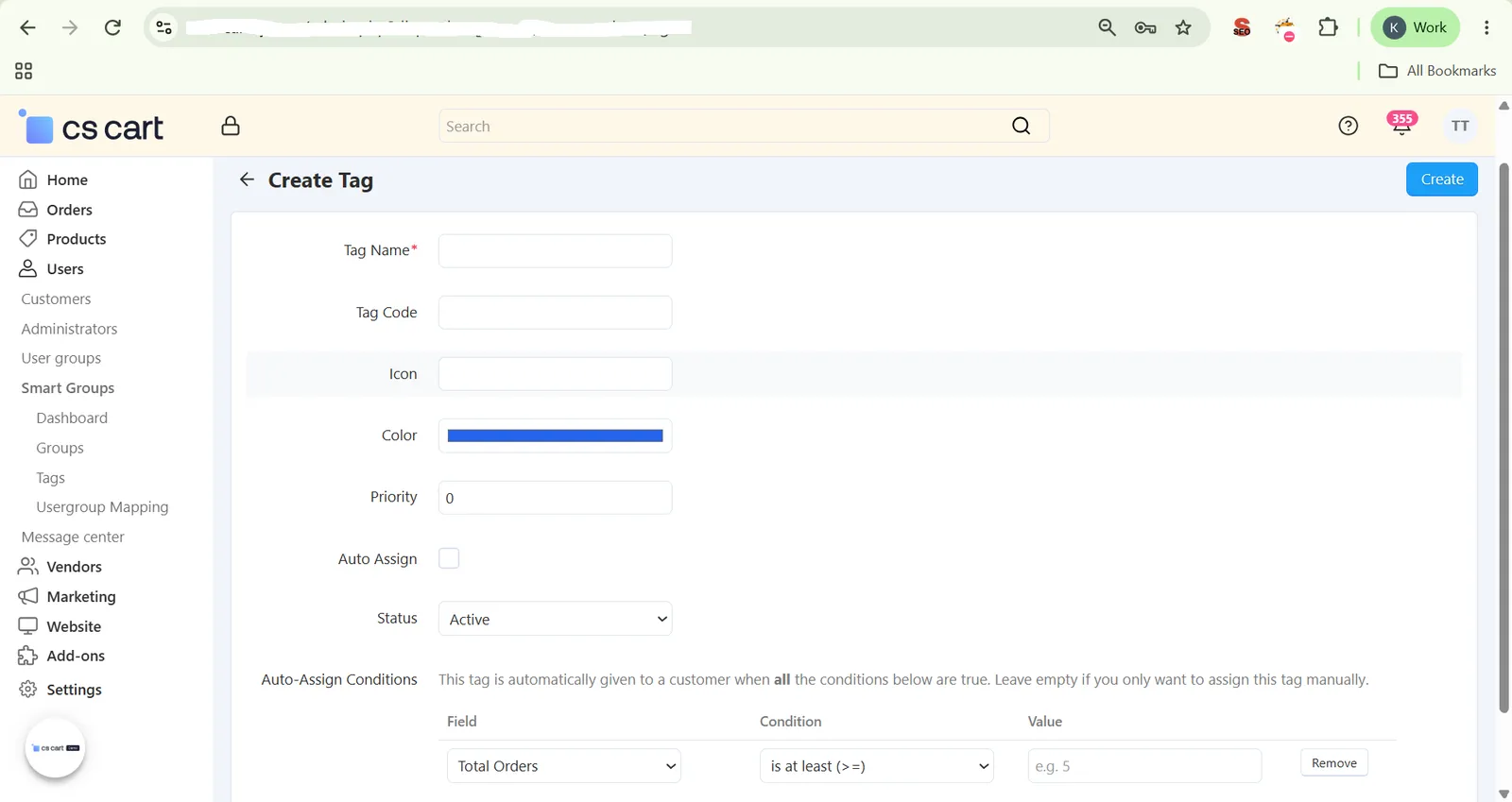Go back with the browser back arrow
The image size is (1512, 802).
(27, 27)
